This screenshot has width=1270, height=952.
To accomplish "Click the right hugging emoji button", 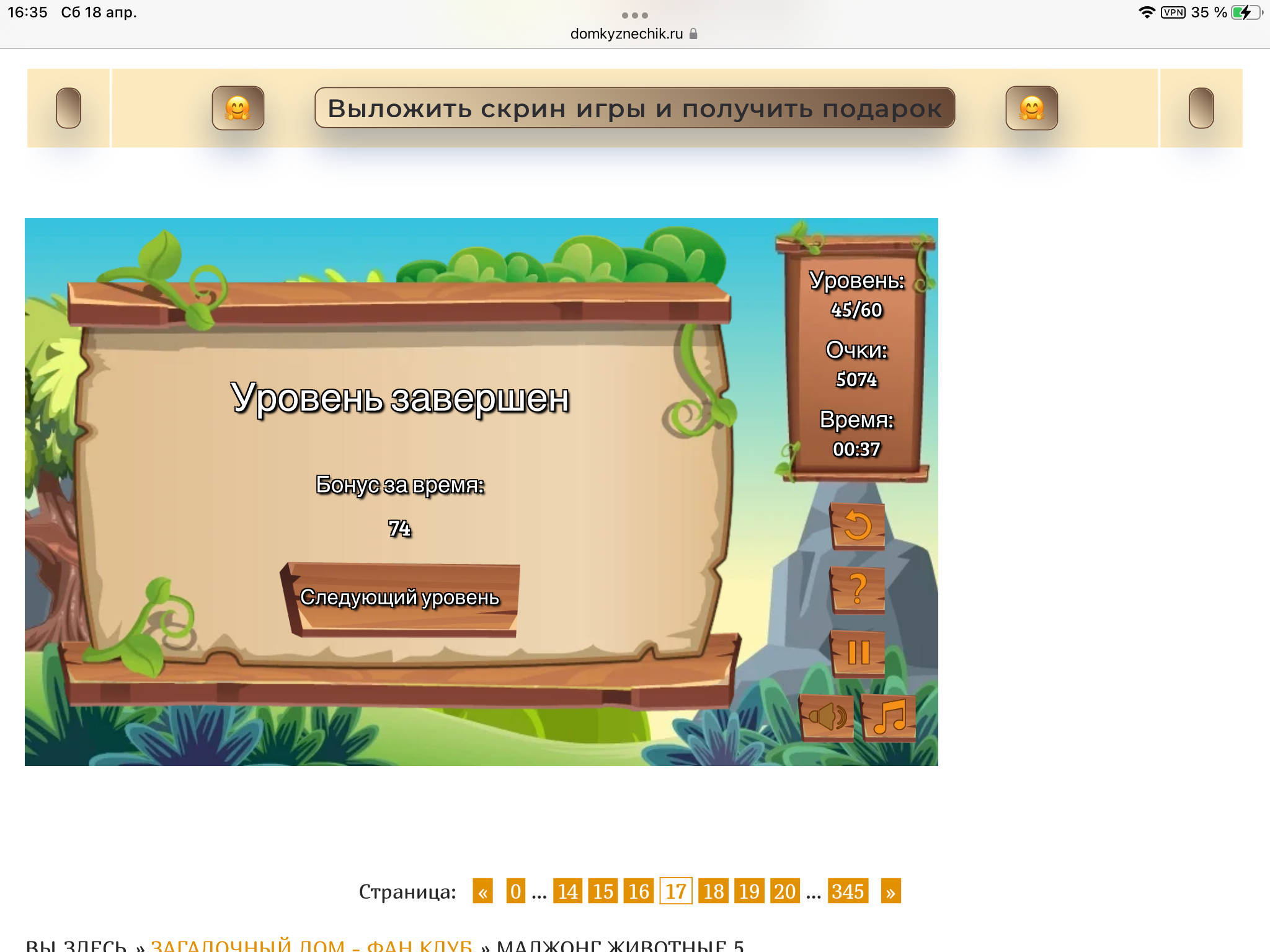I will tap(1031, 108).
